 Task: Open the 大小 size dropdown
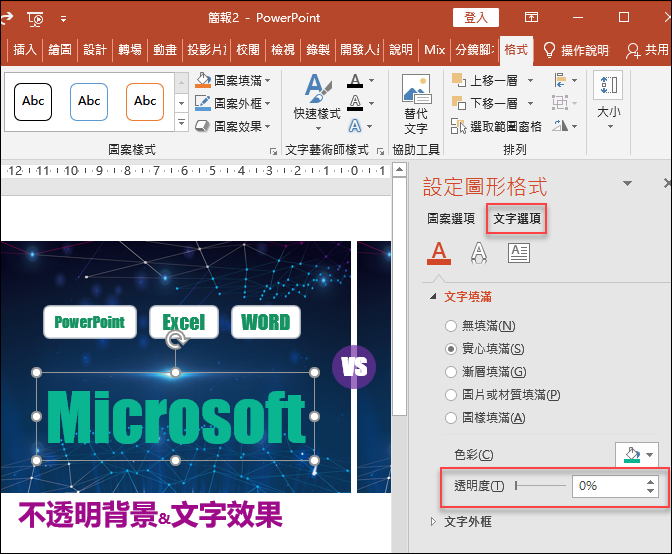click(609, 102)
